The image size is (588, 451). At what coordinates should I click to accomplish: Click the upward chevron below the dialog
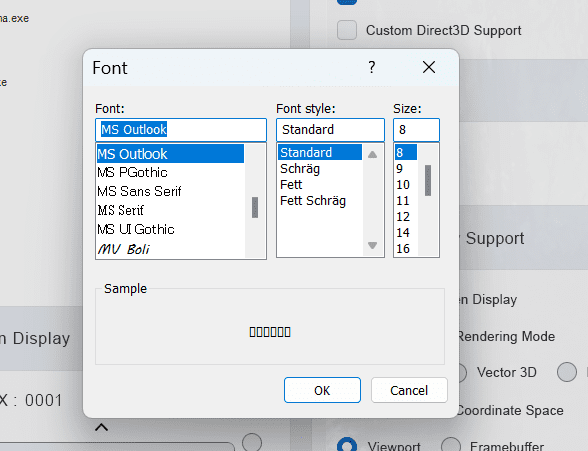click(101, 427)
